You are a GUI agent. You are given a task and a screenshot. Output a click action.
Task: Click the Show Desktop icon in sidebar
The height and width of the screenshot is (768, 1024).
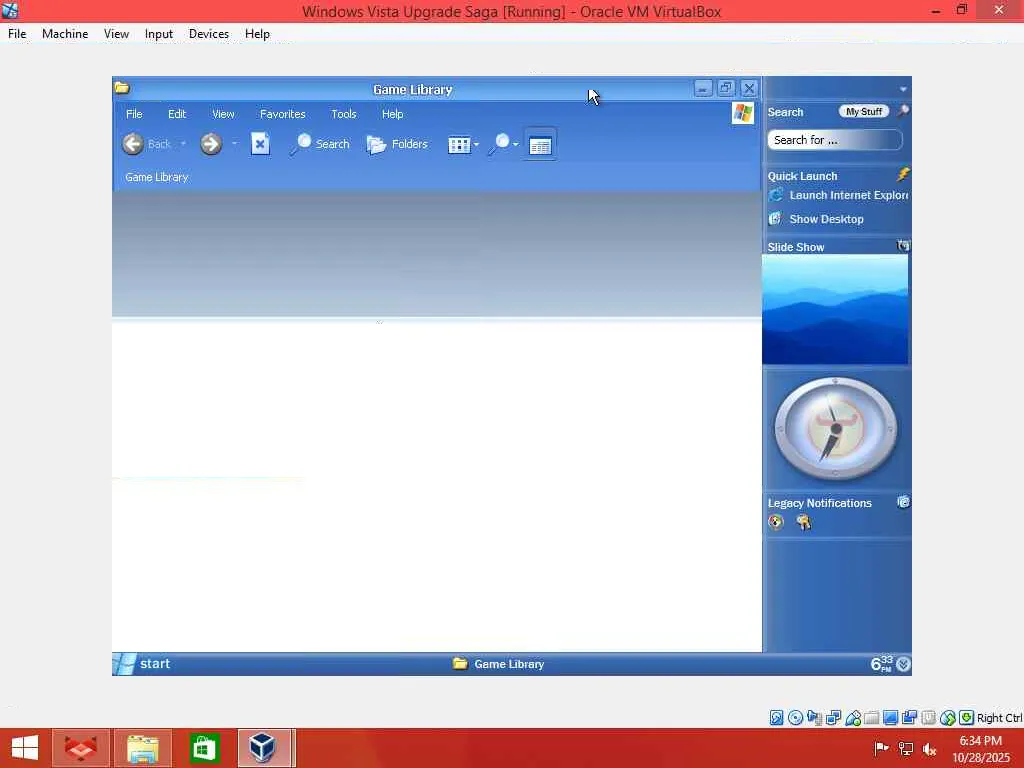click(x=775, y=219)
